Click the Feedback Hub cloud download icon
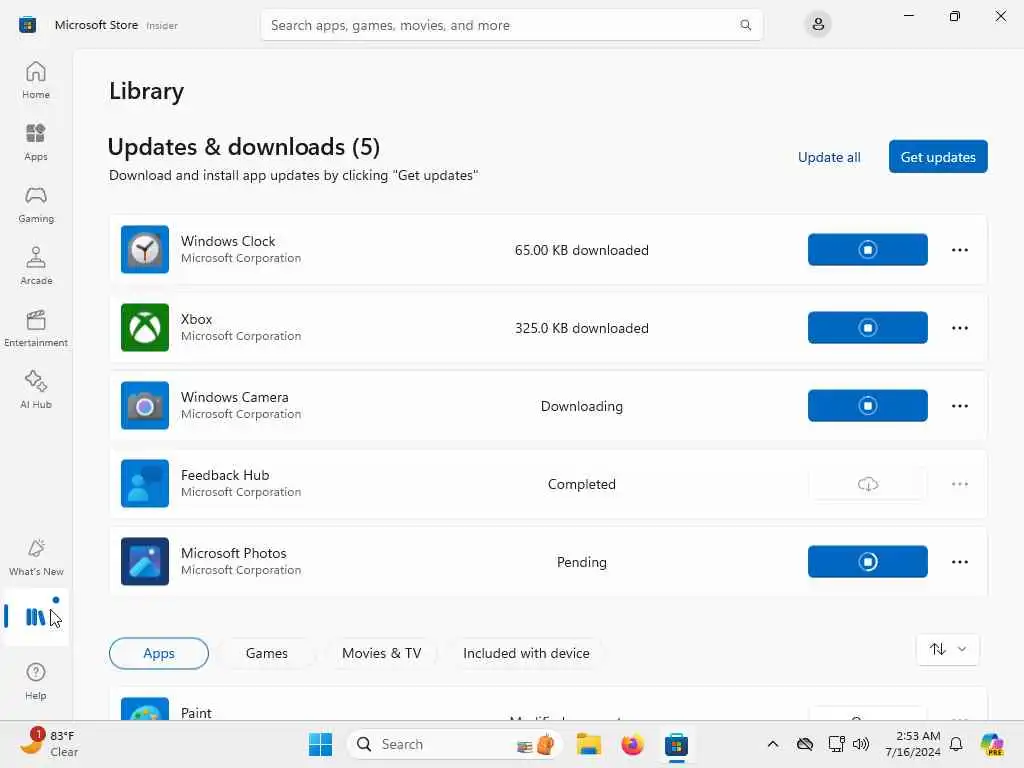Image resolution: width=1024 pixels, height=768 pixels. coord(867,484)
